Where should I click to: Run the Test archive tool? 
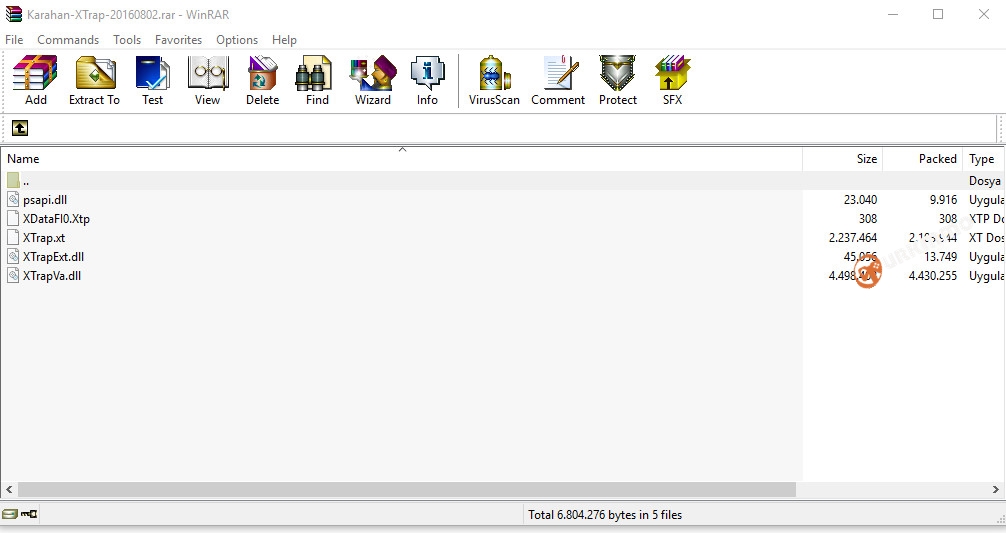point(153,72)
